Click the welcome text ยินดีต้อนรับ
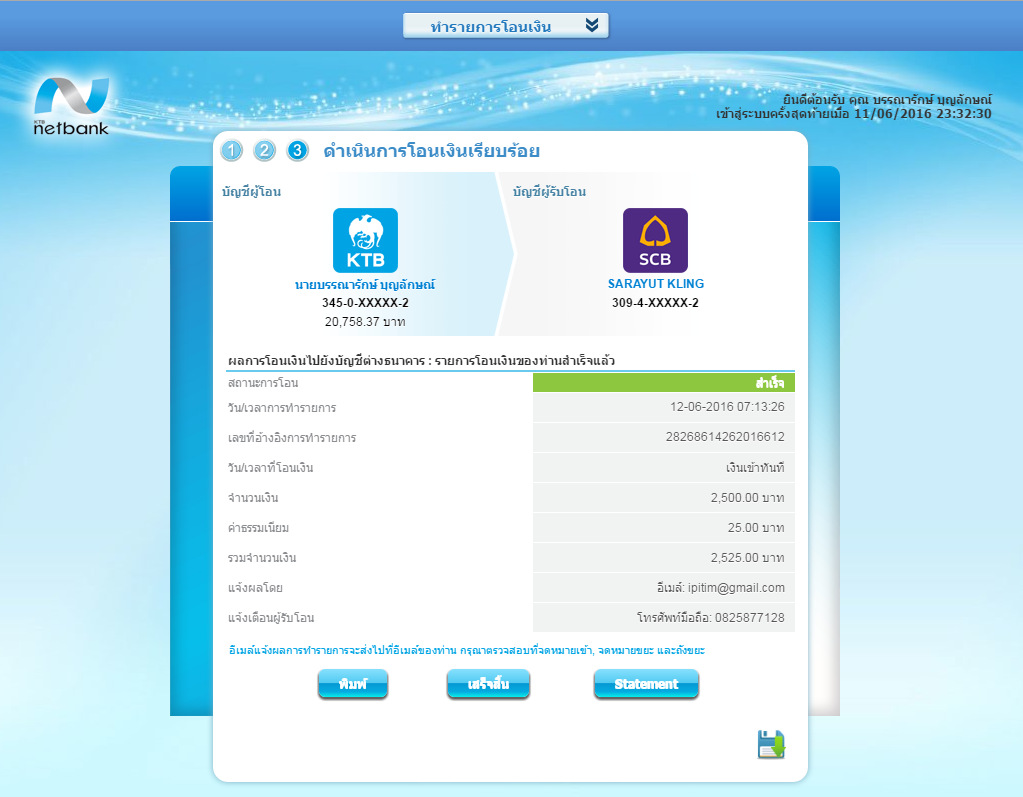Screen dimensions: 1023x797 tap(814, 100)
